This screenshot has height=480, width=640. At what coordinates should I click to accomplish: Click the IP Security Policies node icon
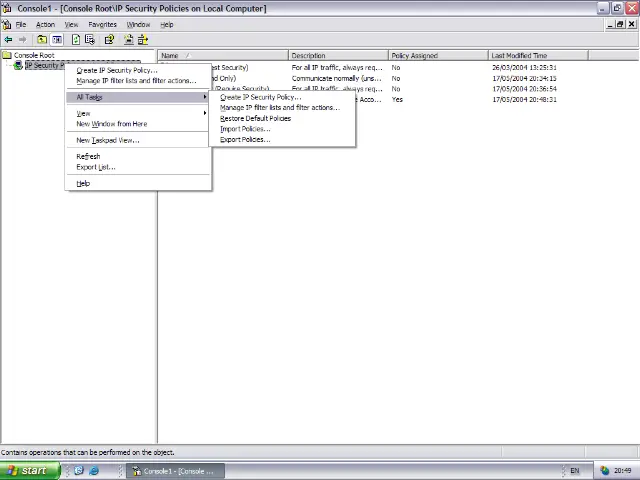tap(18, 65)
